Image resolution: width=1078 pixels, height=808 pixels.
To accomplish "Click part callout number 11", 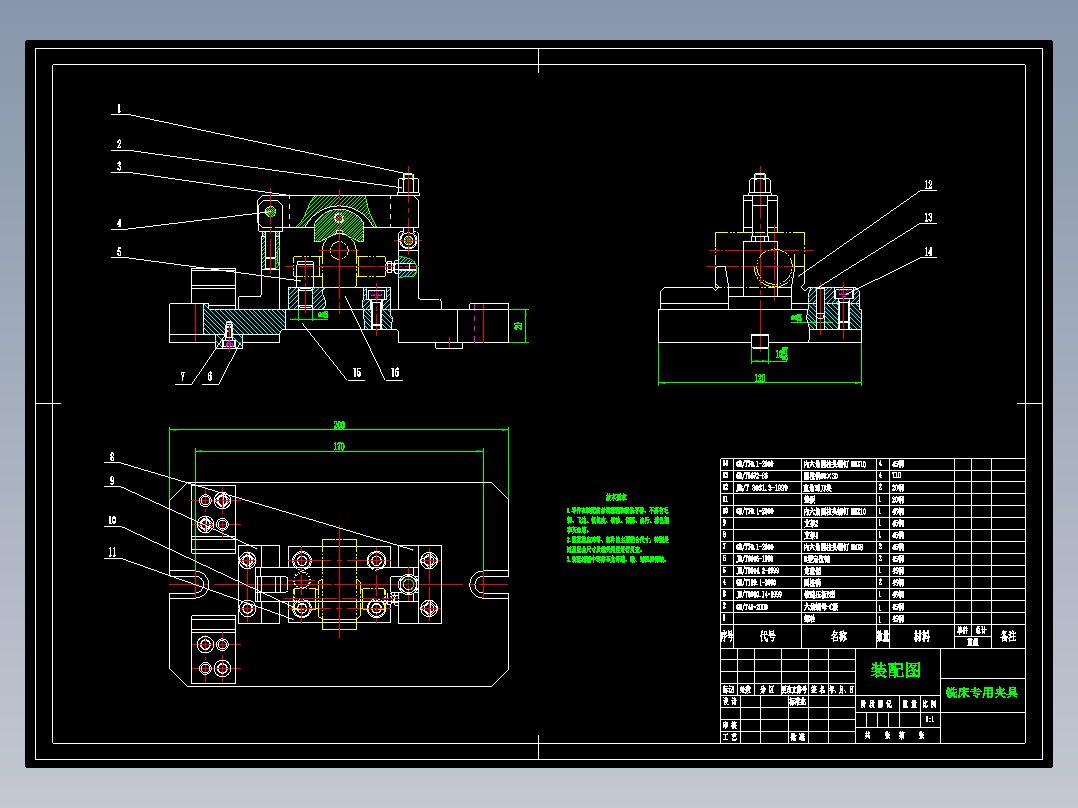I will click(x=112, y=552).
